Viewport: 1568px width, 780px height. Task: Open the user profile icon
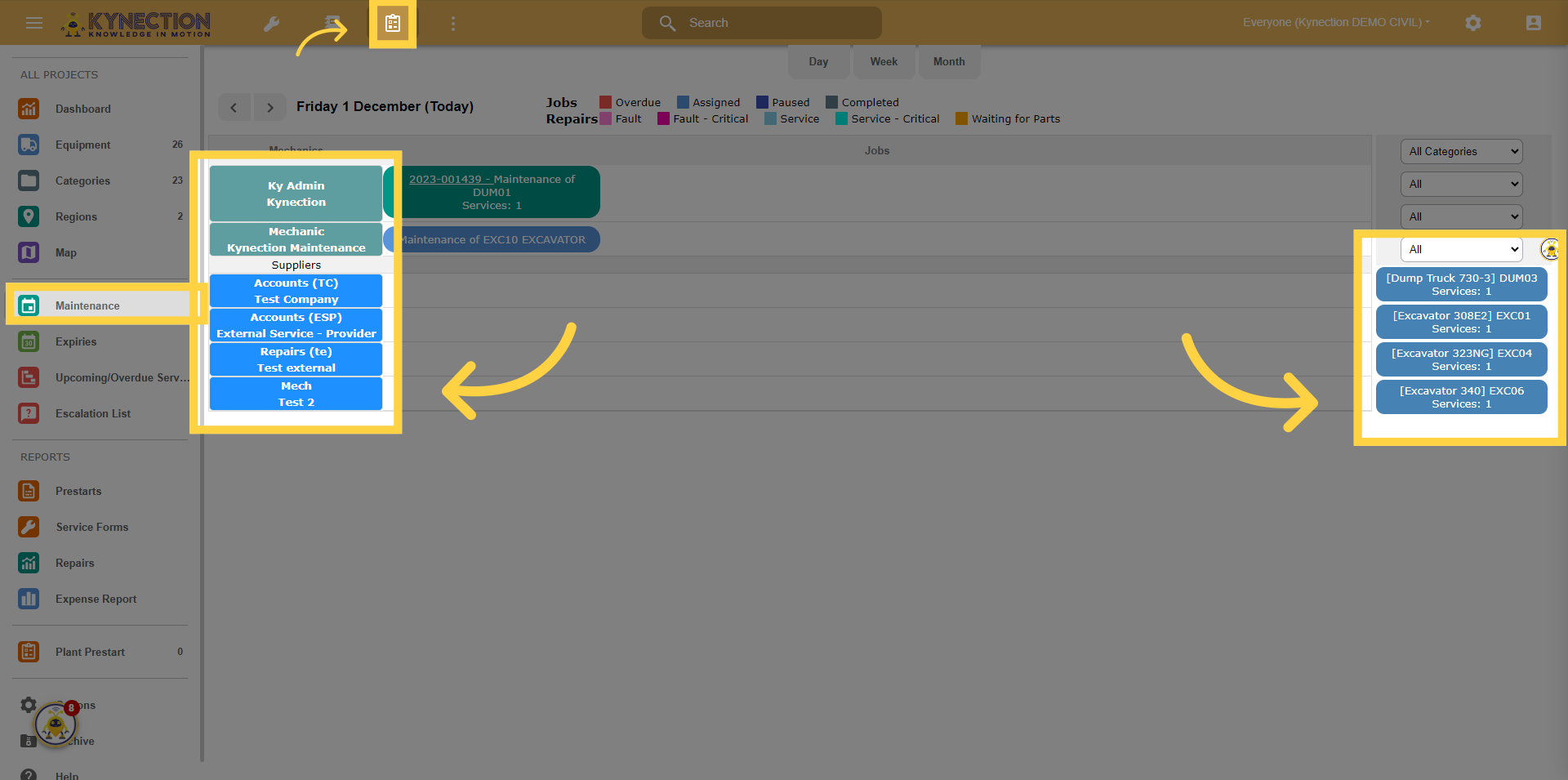1533,23
